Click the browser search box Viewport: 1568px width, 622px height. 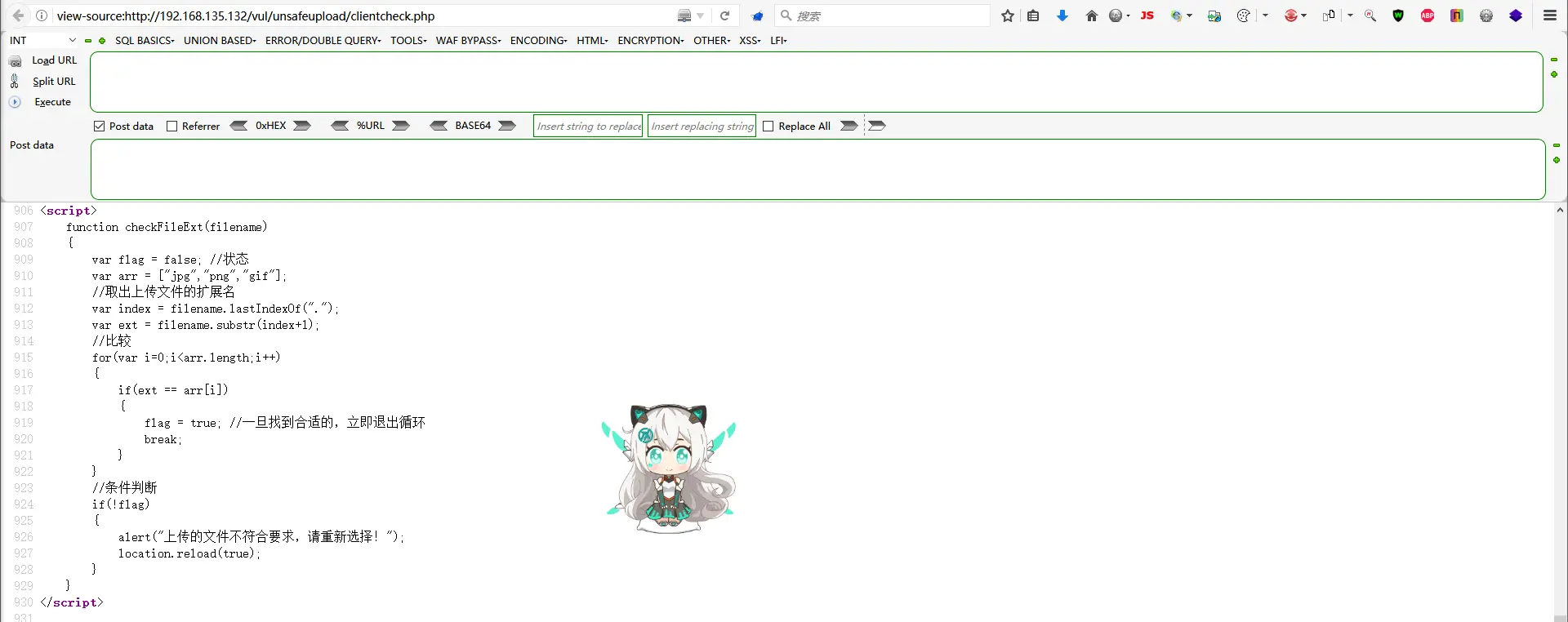882,16
